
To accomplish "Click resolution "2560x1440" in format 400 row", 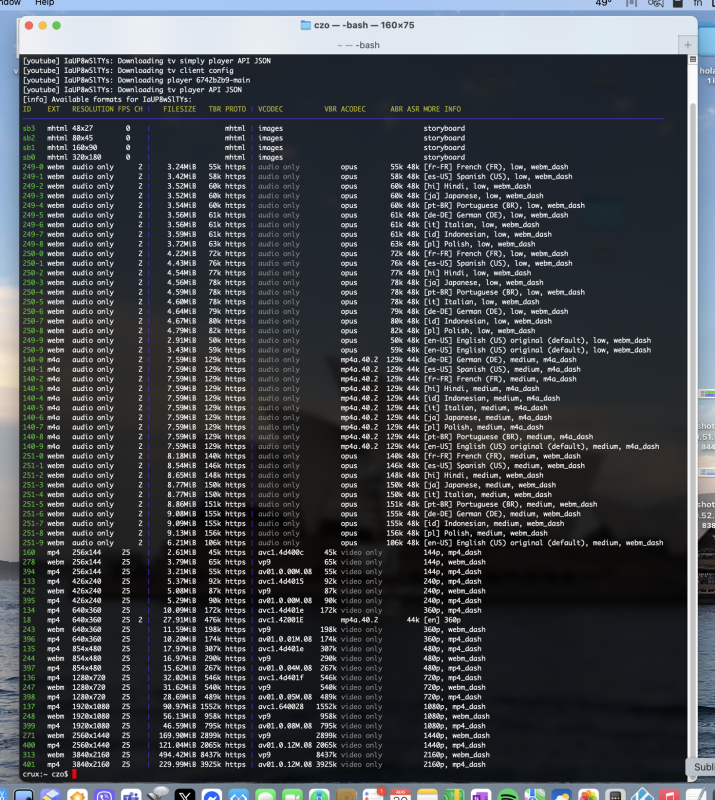I will coord(90,745).
